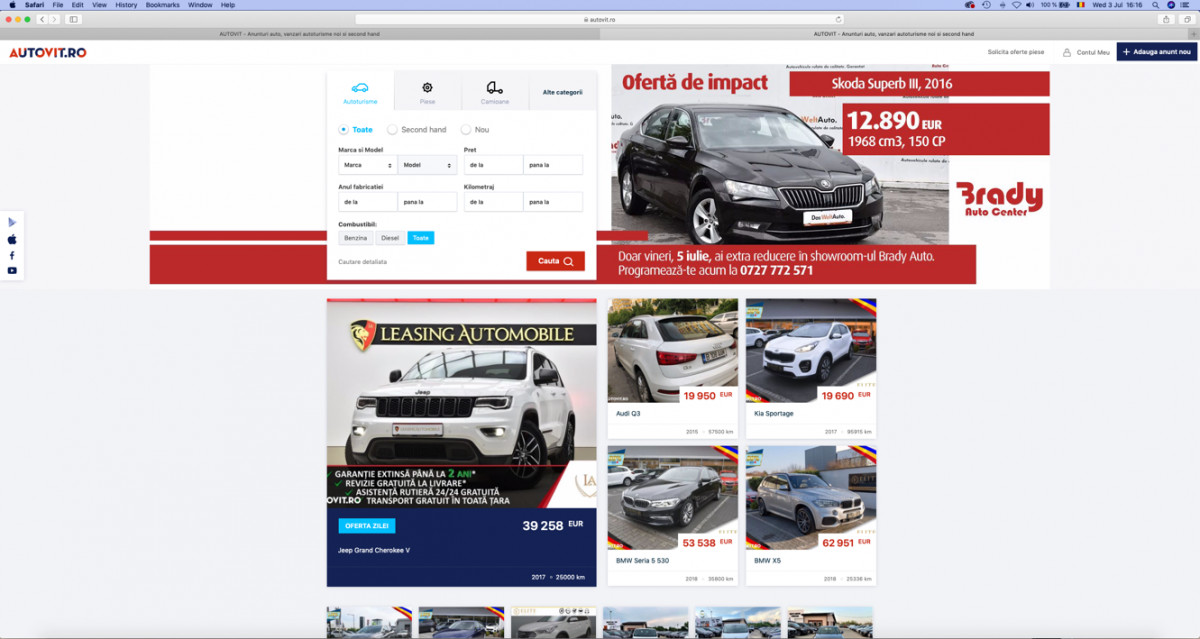Click Adauga anunt nou button
Viewport: 1200px width, 639px height.
coord(1156,52)
